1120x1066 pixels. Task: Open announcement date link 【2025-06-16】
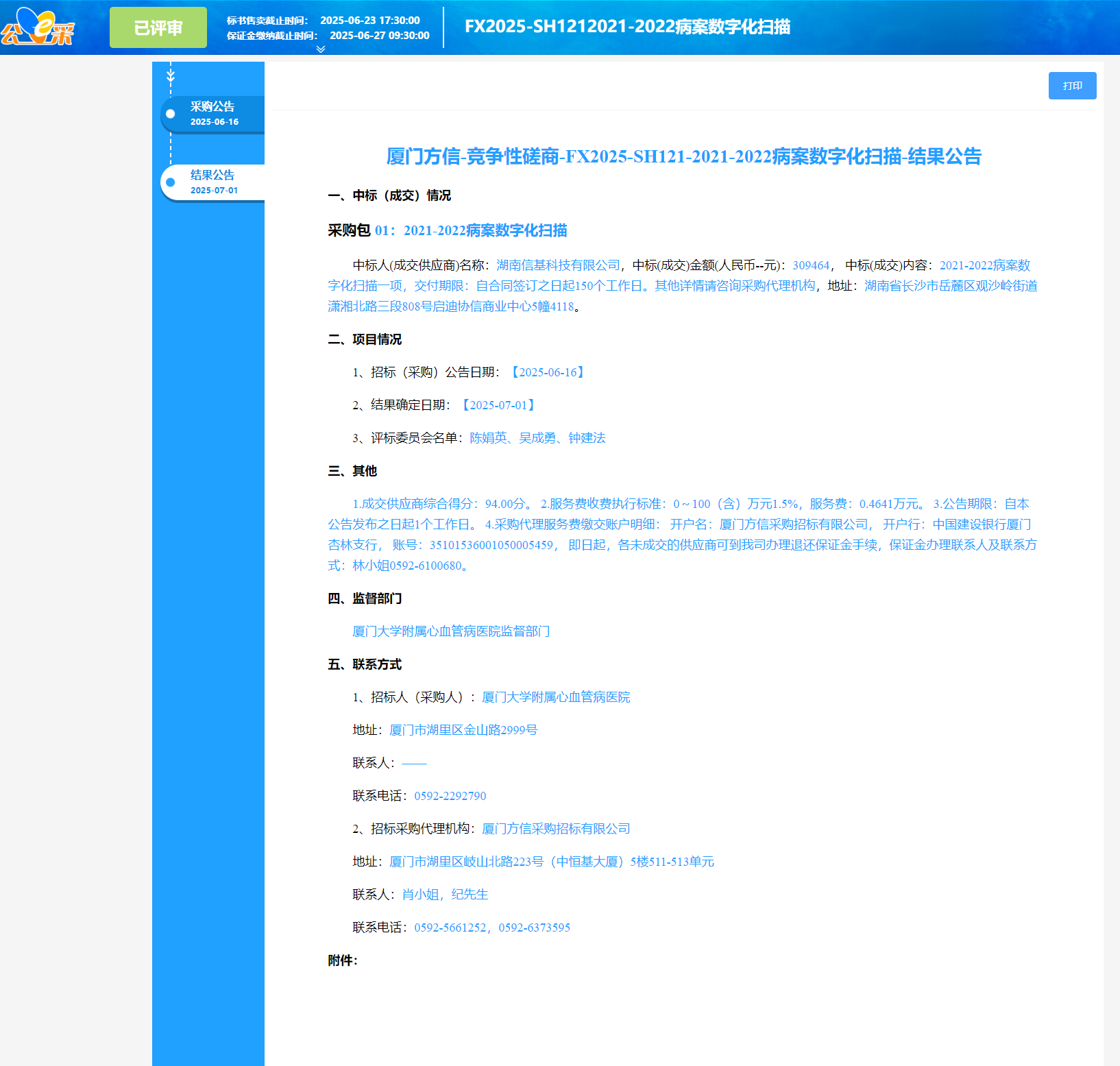coord(546,372)
